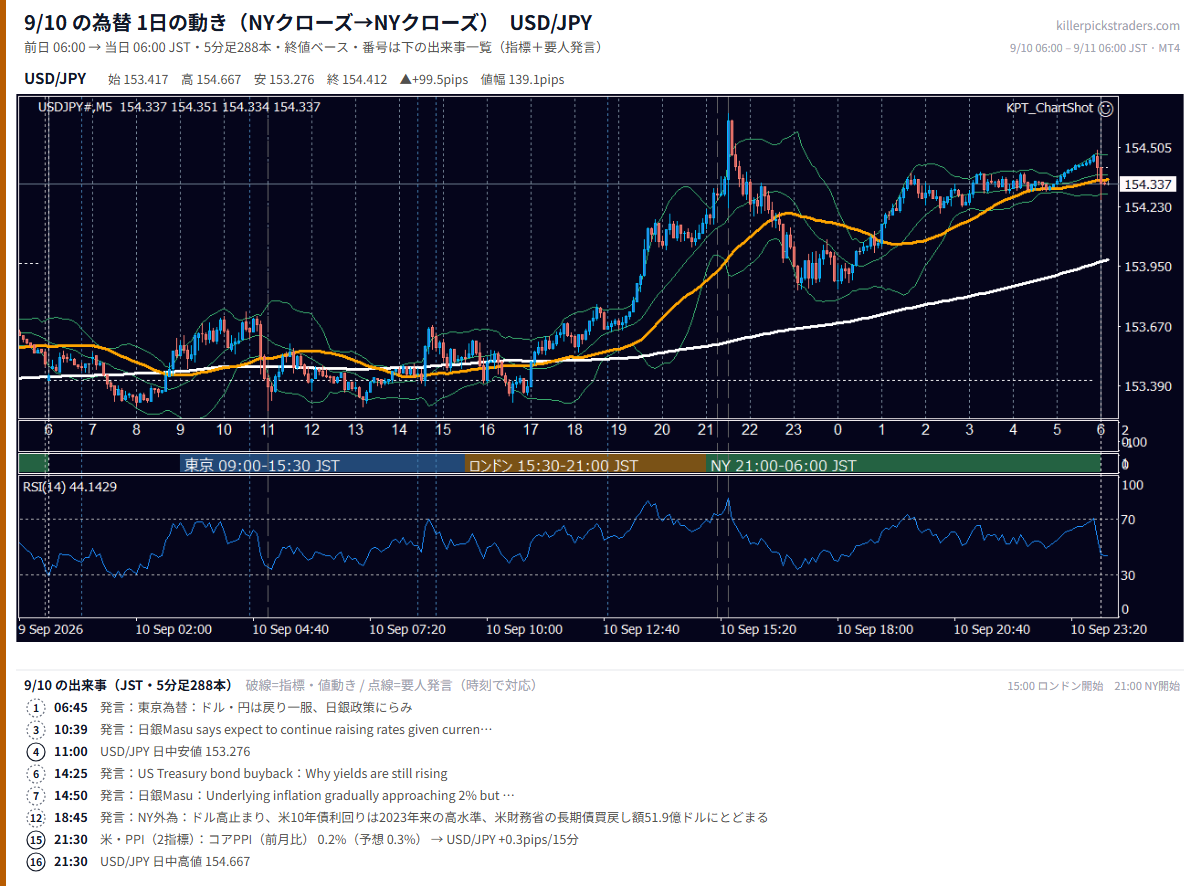Open the killerpickstraders.com link
This screenshot has width=1200, height=886.
(x=1118, y=26)
